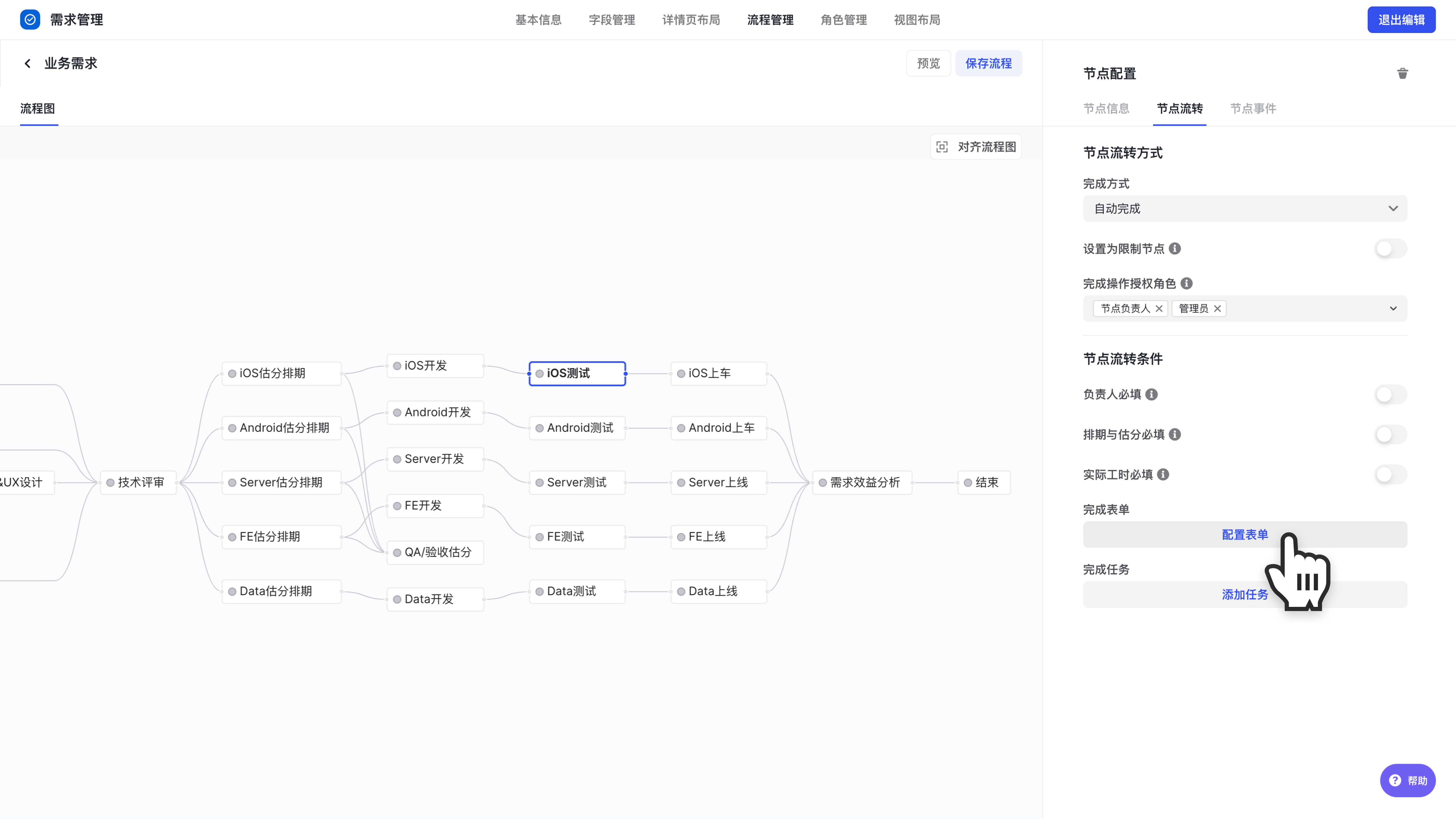
Task: Click info icon next to 完成操作授权角色
Action: click(x=1186, y=283)
